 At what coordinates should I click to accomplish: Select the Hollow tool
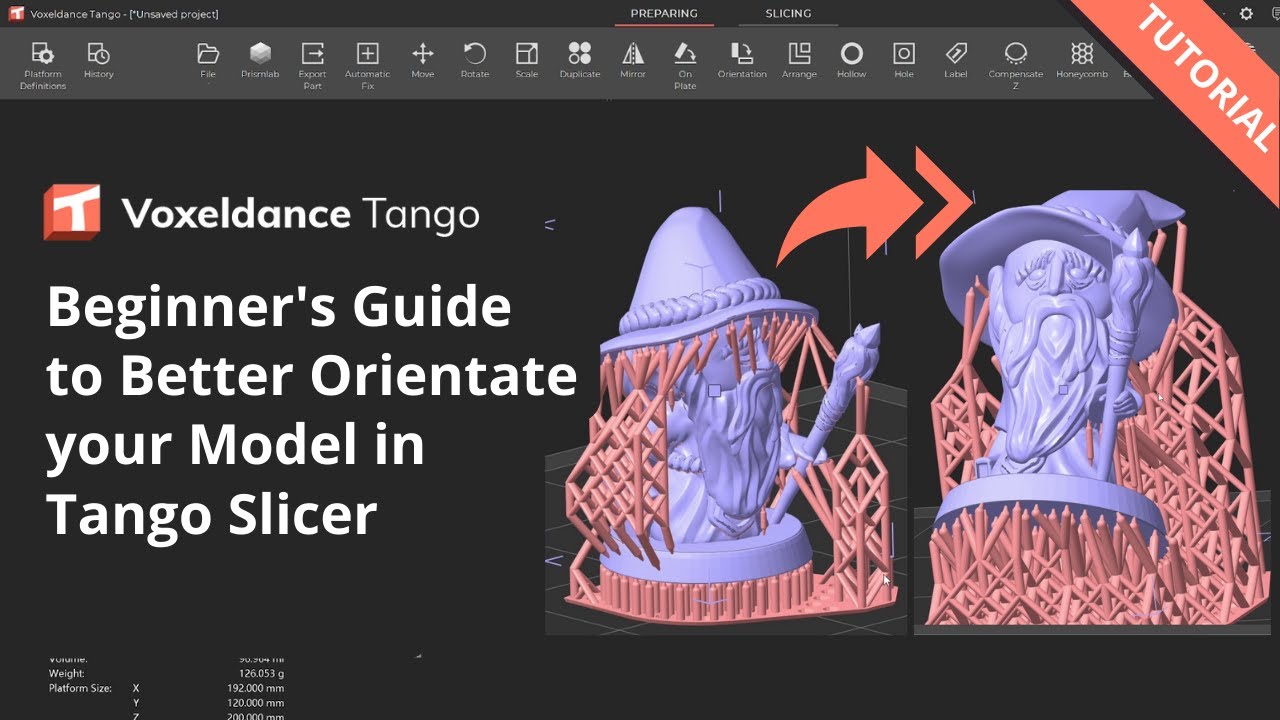click(851, 60)
